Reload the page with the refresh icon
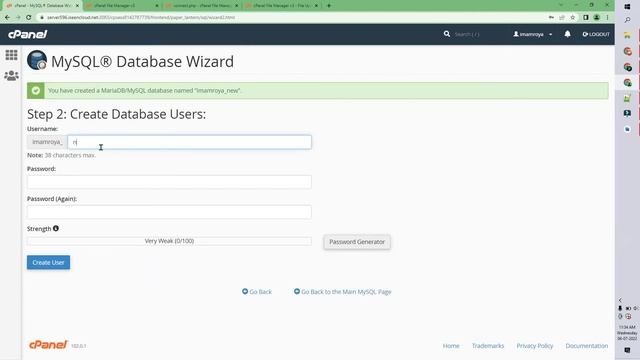 pyautogui.click(x=29, y=18)
